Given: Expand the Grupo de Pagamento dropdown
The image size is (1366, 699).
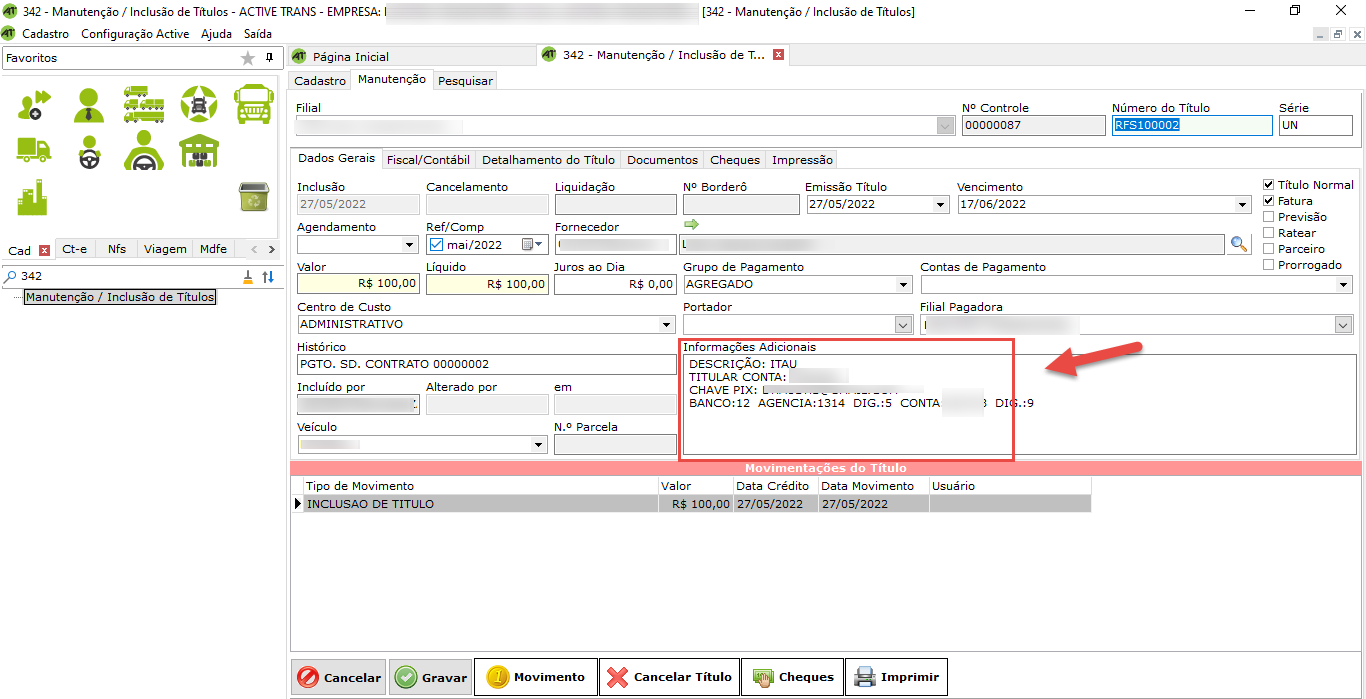Looking at the screenshot, I should coord(904,285).
